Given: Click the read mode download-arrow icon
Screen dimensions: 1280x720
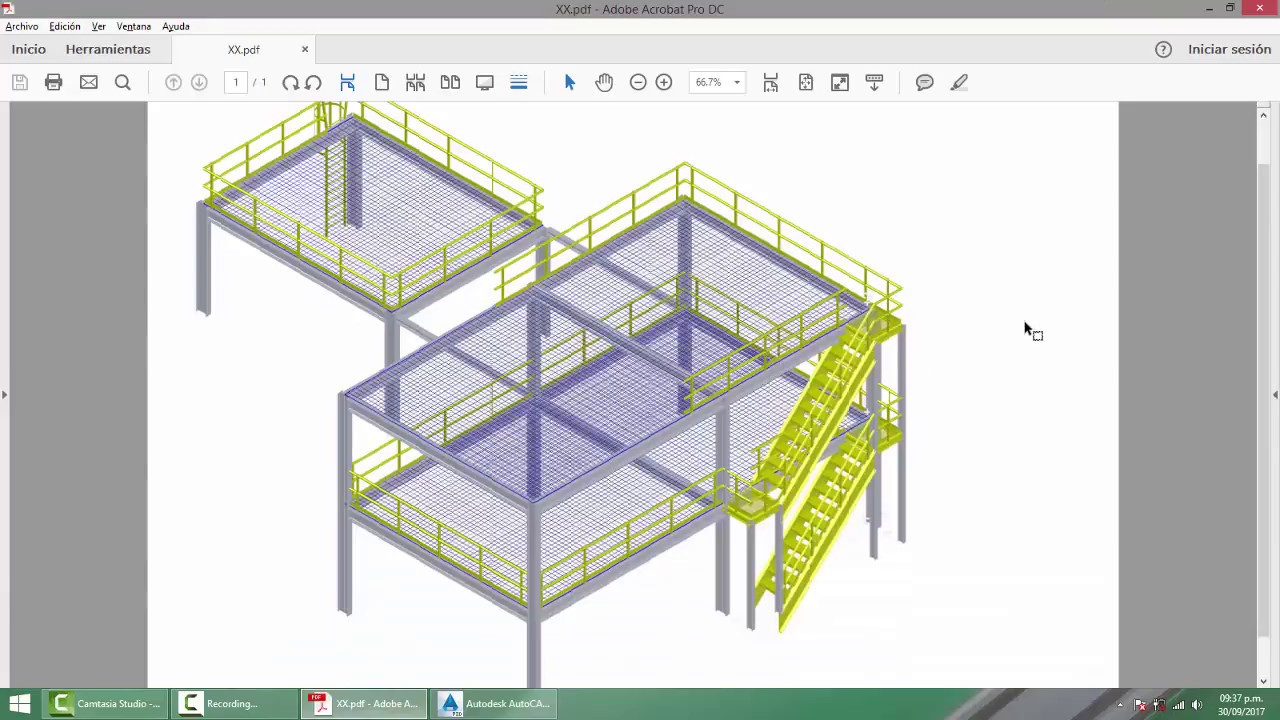Looking at the screenshot, I should coord(874,83).
